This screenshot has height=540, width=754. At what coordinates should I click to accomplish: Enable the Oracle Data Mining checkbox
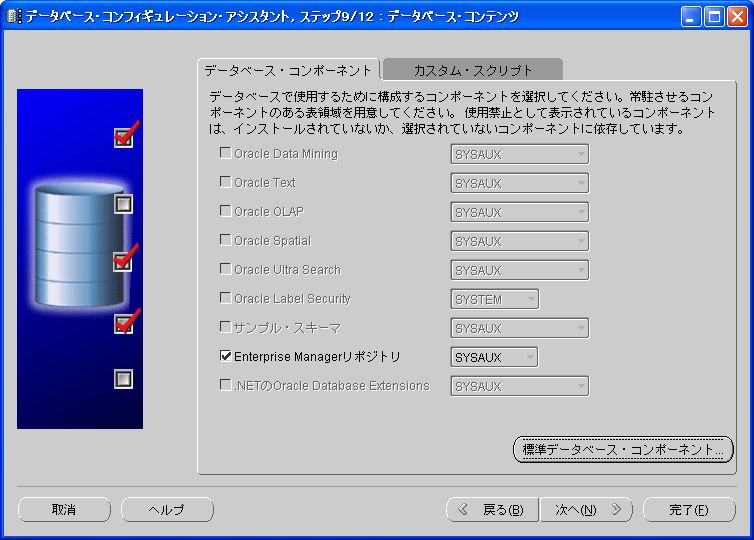click(225, 153)
